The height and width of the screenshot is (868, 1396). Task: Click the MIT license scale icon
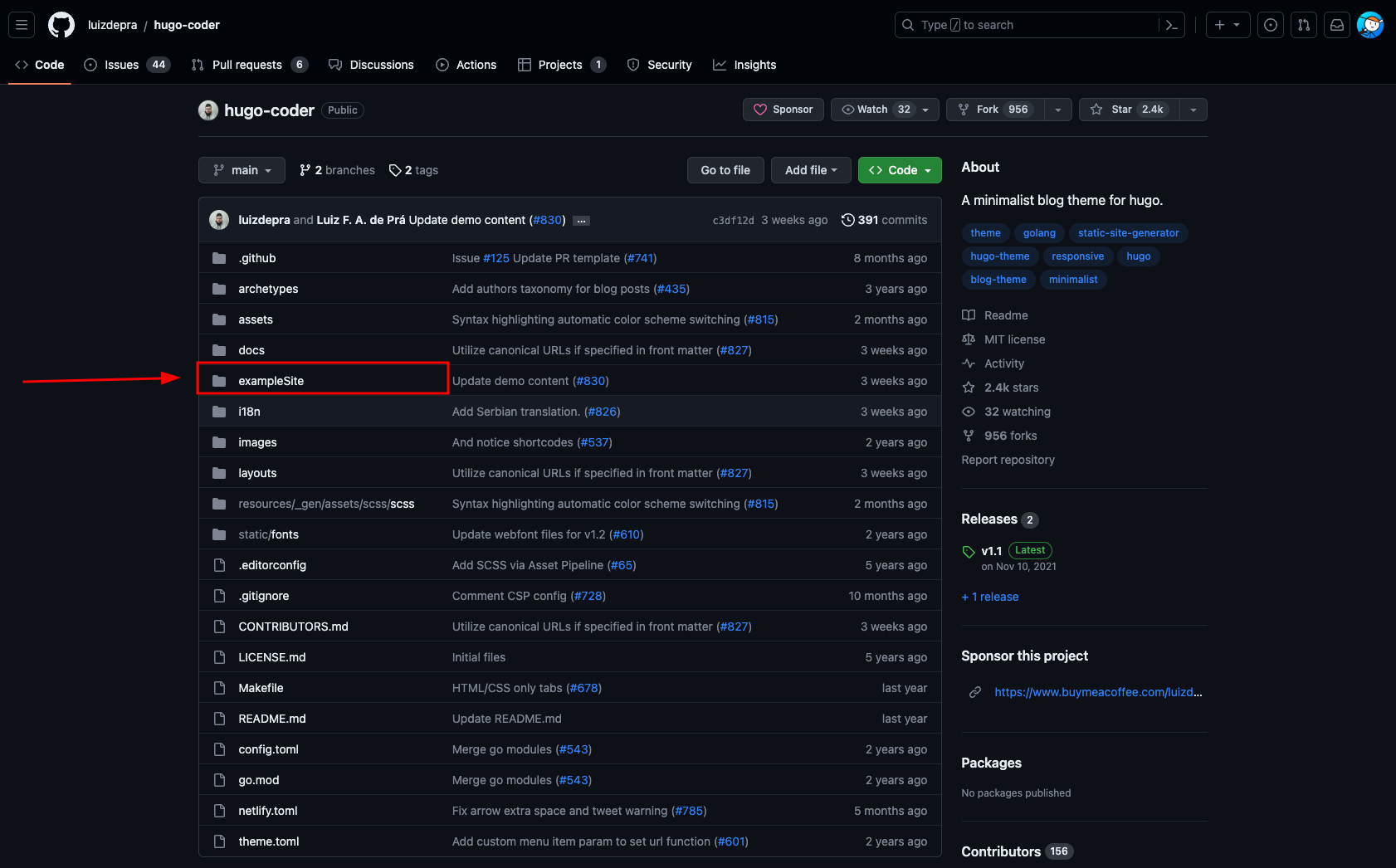pos(969,339)
